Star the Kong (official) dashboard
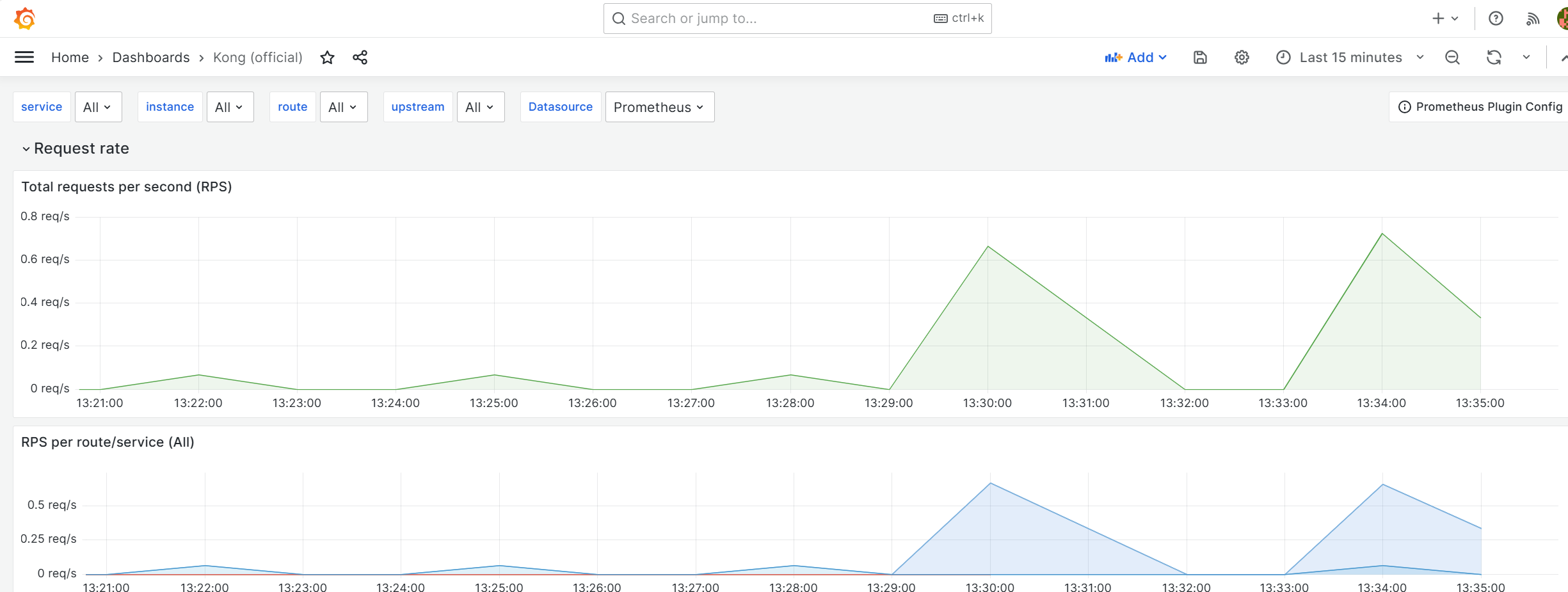1568x592 pixels. [x=327, y=58]
